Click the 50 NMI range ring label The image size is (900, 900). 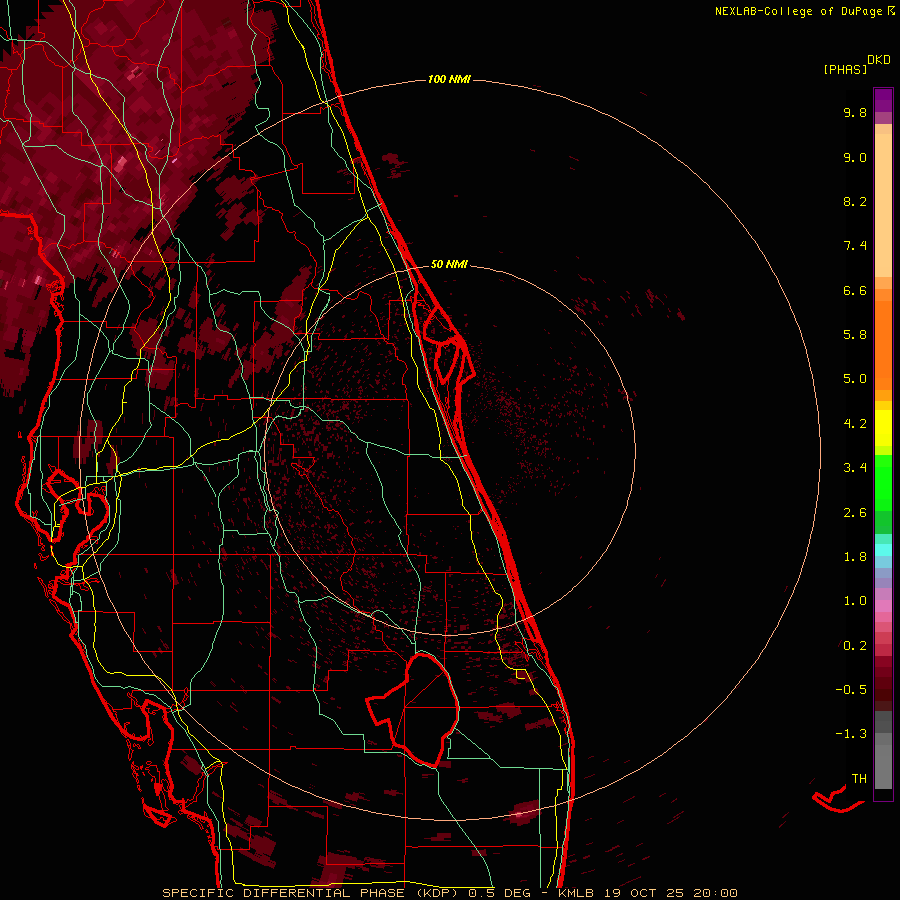449,264
